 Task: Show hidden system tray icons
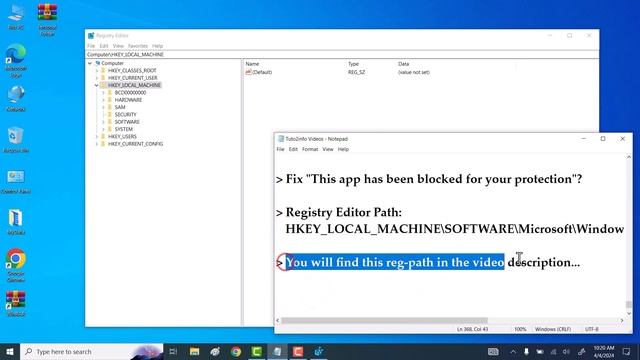[x=513, y=351]
